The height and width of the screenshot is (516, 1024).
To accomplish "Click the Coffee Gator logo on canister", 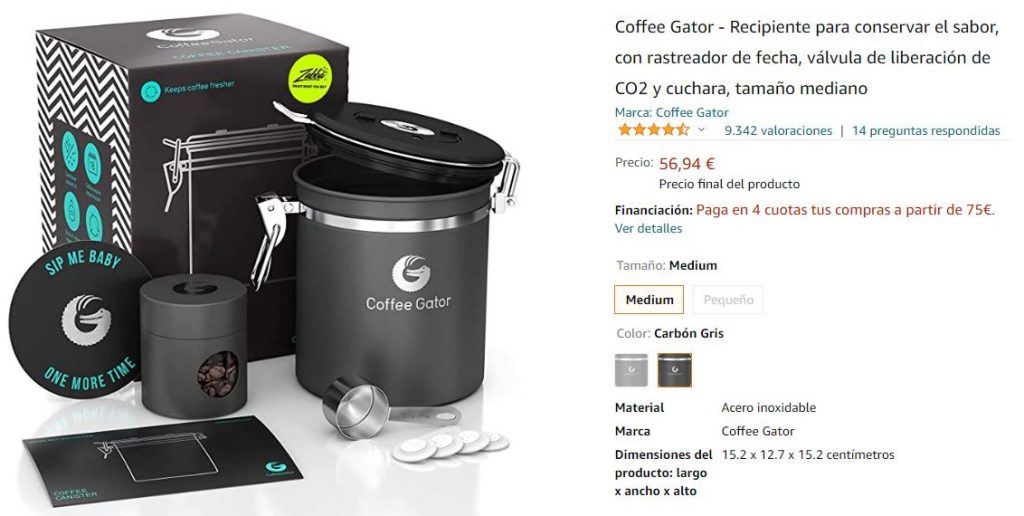I will [409, 283].
